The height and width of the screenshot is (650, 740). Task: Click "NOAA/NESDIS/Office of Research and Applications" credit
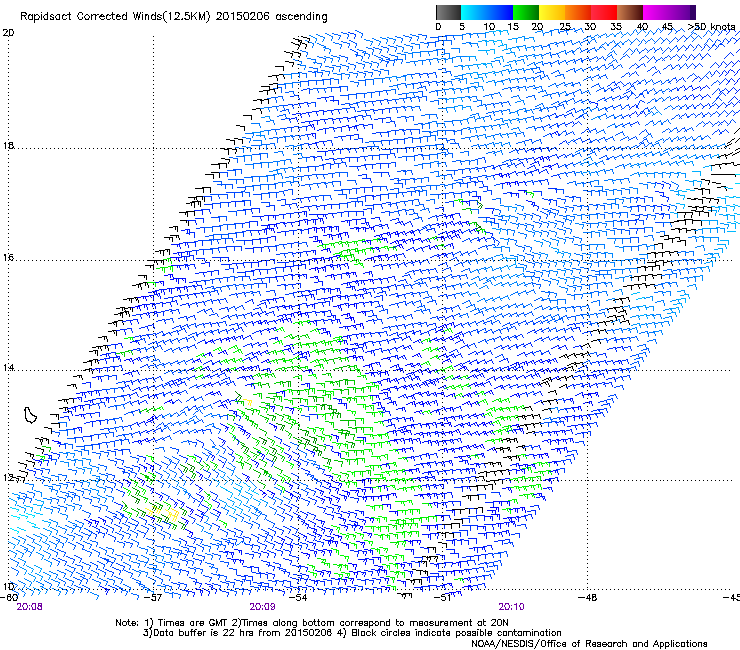(x=589, y=644)
